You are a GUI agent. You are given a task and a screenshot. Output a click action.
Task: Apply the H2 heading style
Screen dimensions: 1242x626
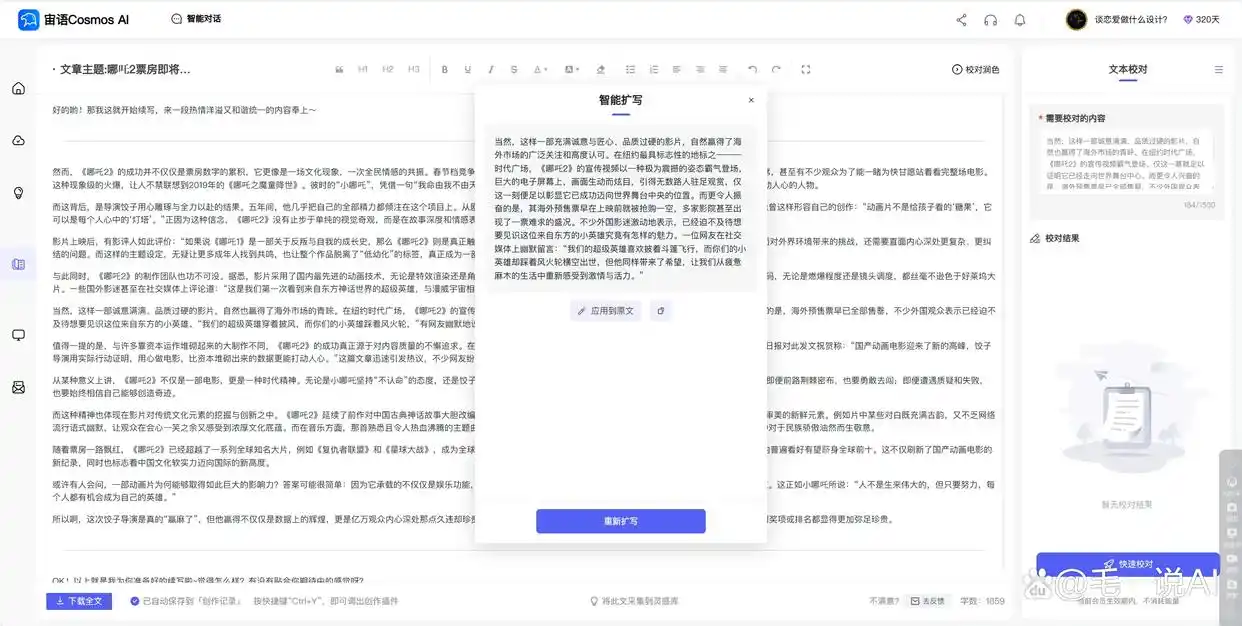388,69
